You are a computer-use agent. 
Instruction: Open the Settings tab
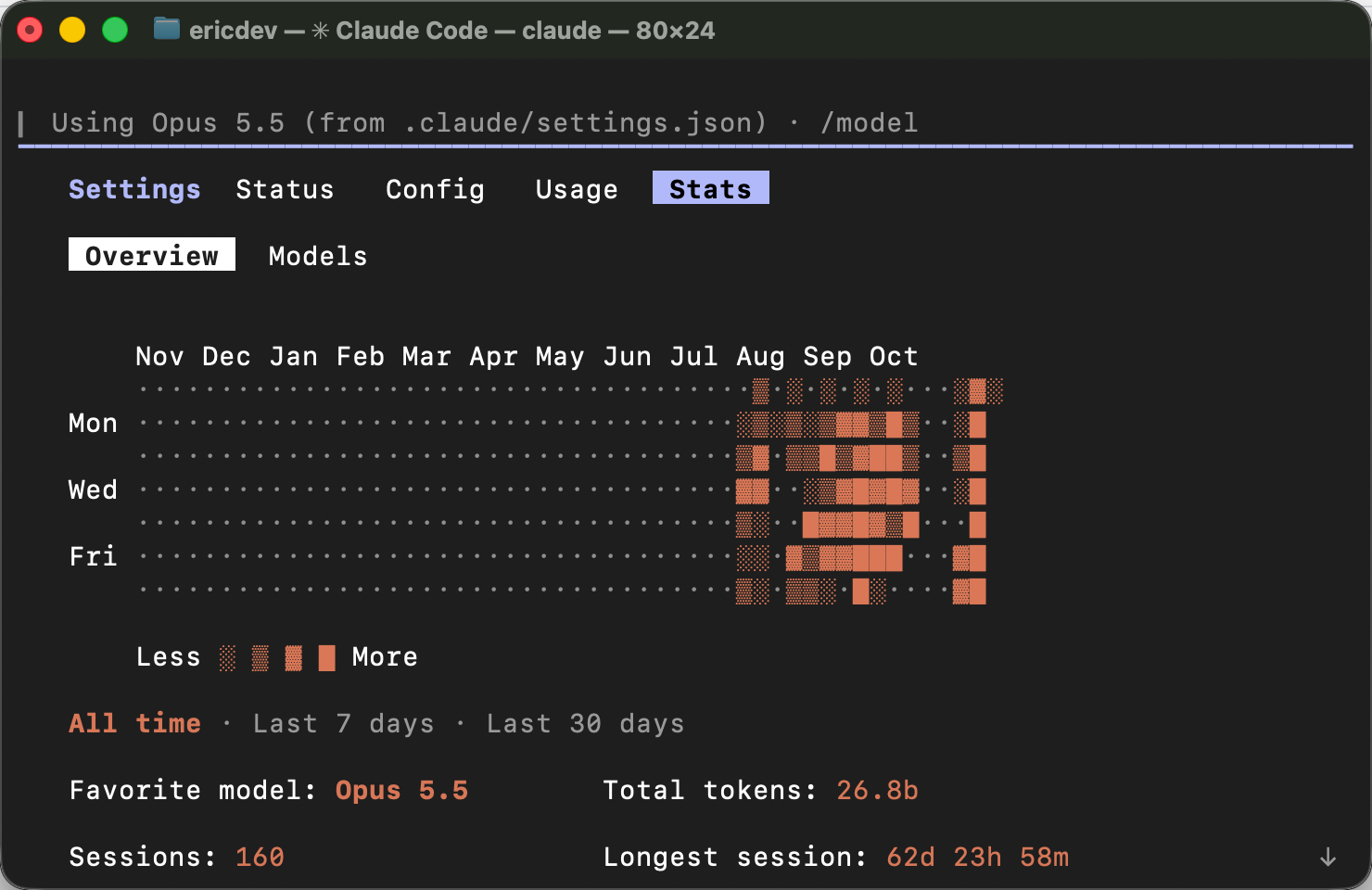134,189
